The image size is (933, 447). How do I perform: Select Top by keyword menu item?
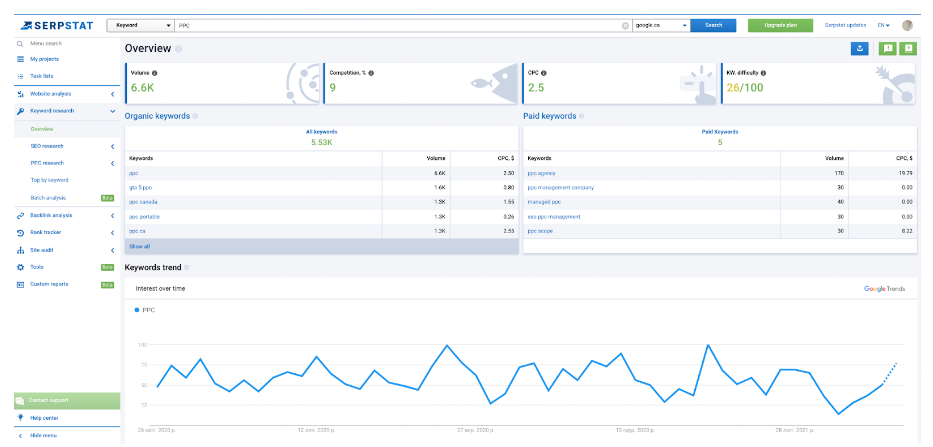click(49, 180)
